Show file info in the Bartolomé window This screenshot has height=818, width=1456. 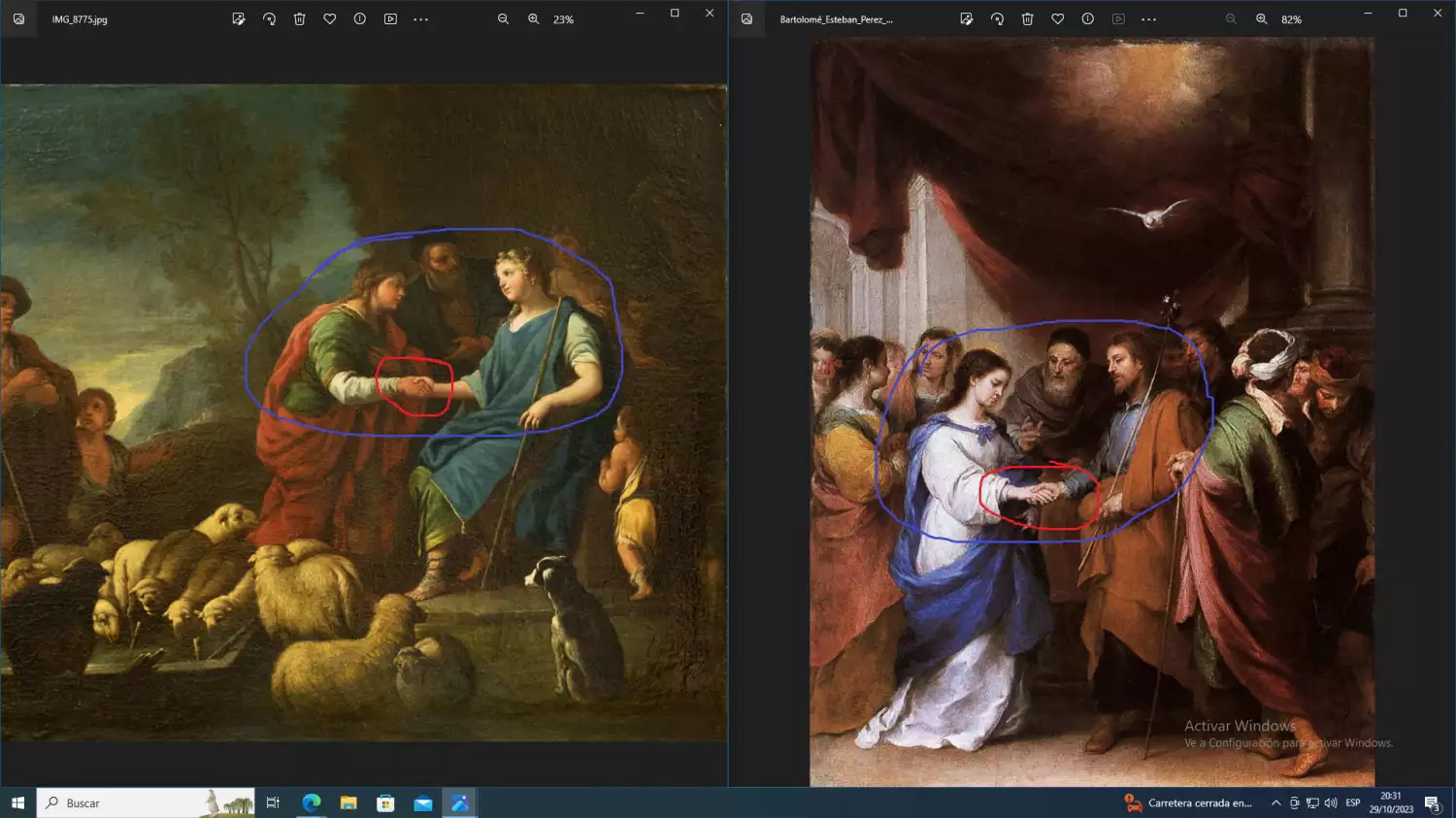1088,19
